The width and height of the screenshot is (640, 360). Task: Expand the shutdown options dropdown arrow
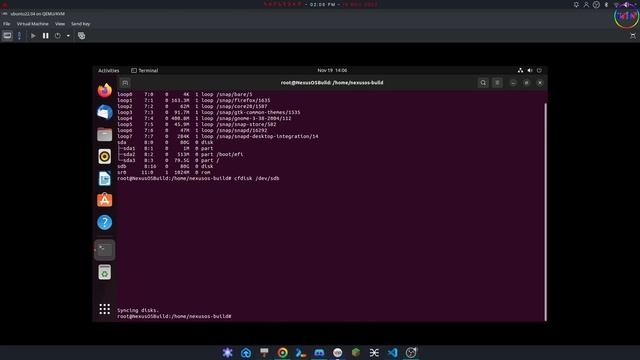(68, 36)
